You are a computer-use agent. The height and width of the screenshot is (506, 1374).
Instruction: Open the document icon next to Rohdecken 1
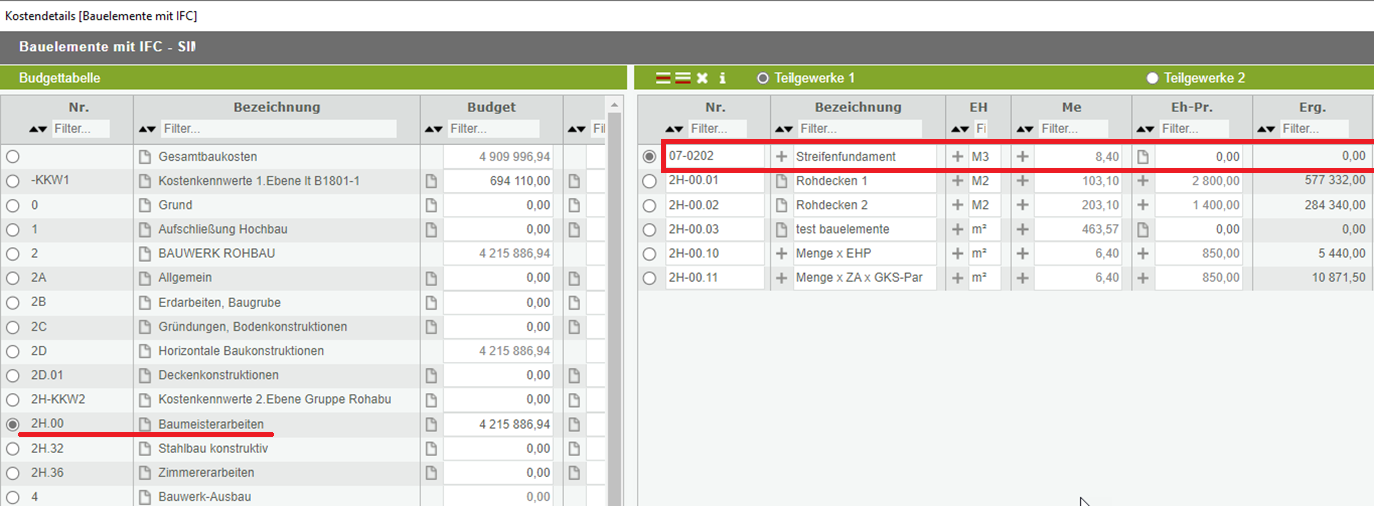point(782,181)
